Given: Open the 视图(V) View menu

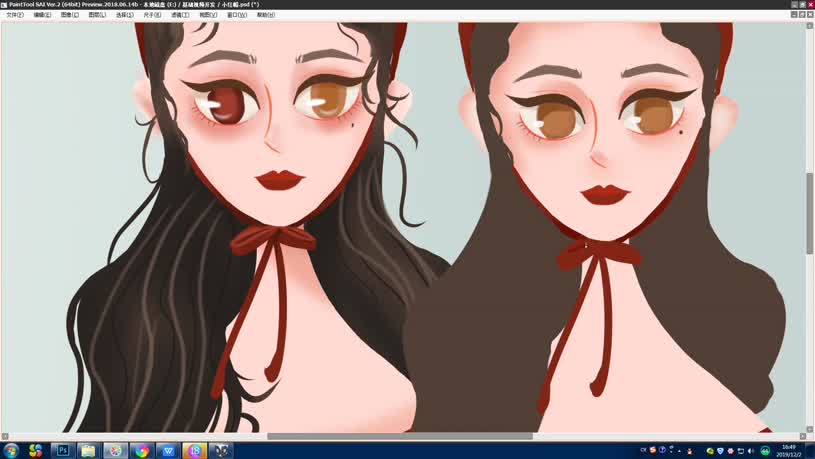Looking at the screenshot, I should 208,15.
